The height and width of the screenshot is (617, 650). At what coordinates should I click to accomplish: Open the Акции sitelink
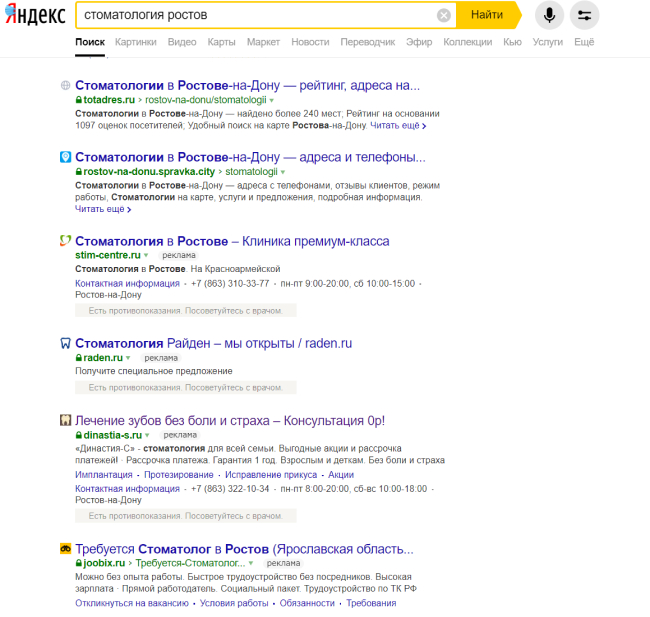pos(341,475)
